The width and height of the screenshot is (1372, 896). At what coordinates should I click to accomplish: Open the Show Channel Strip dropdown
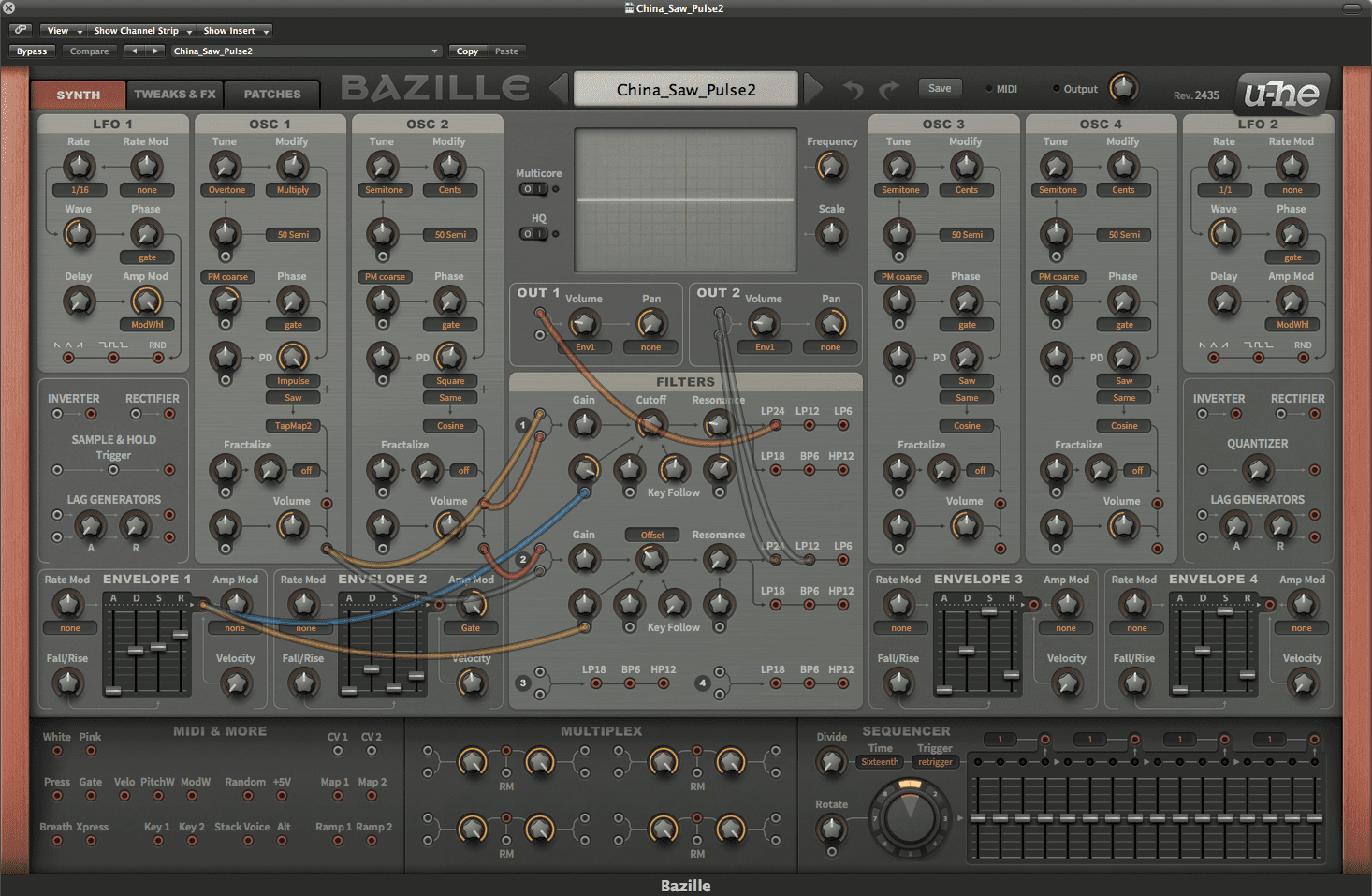pos(142,31)
